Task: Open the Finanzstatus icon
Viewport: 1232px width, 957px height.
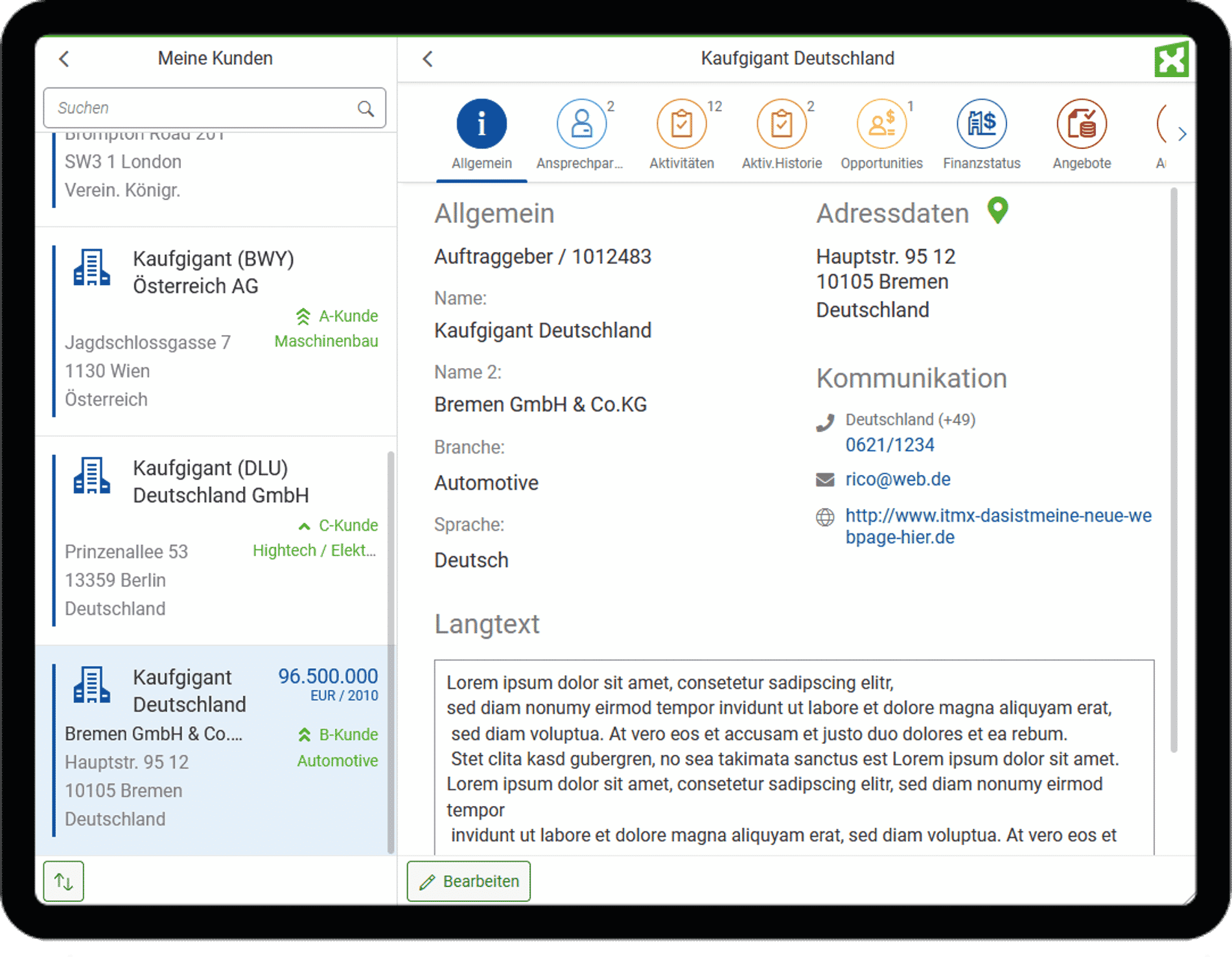Action: (x=981, y=124)
